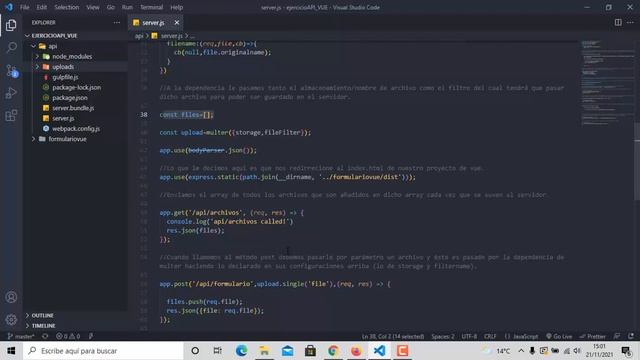Click the Cortana circle on taskbar

195,351
